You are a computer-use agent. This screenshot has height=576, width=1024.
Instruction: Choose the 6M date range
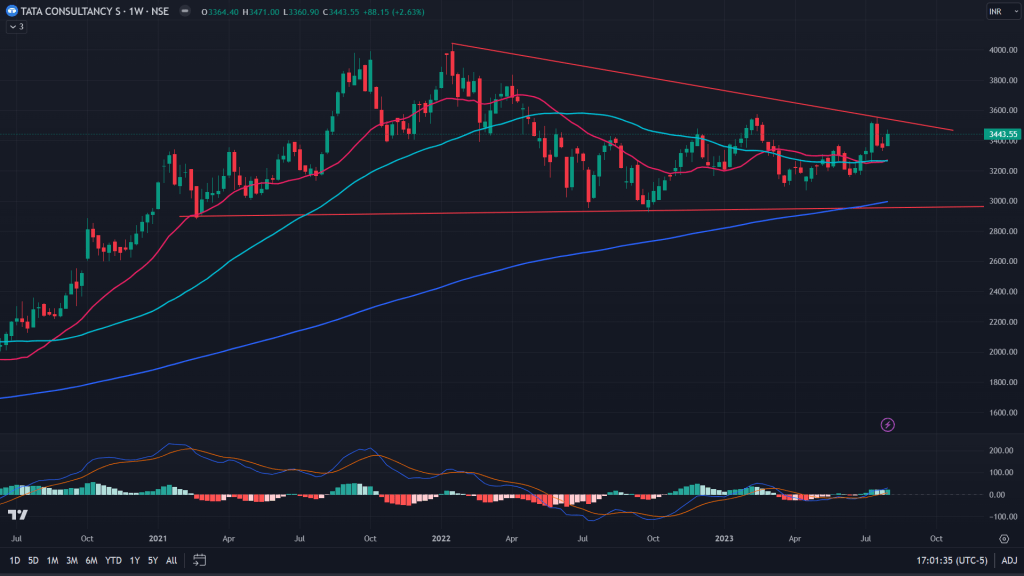91,560
